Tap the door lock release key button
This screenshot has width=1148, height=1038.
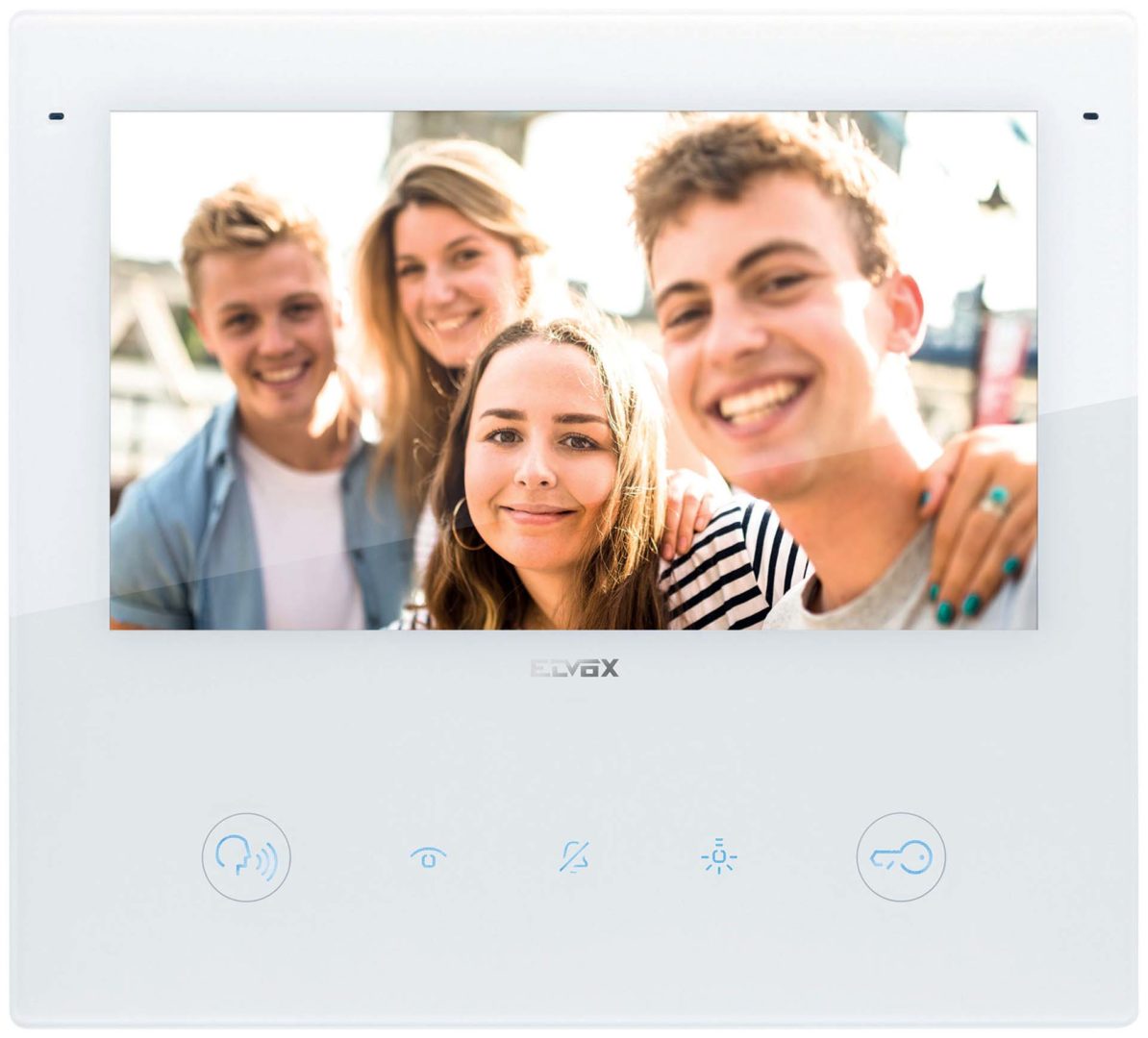tap(901, 856)
